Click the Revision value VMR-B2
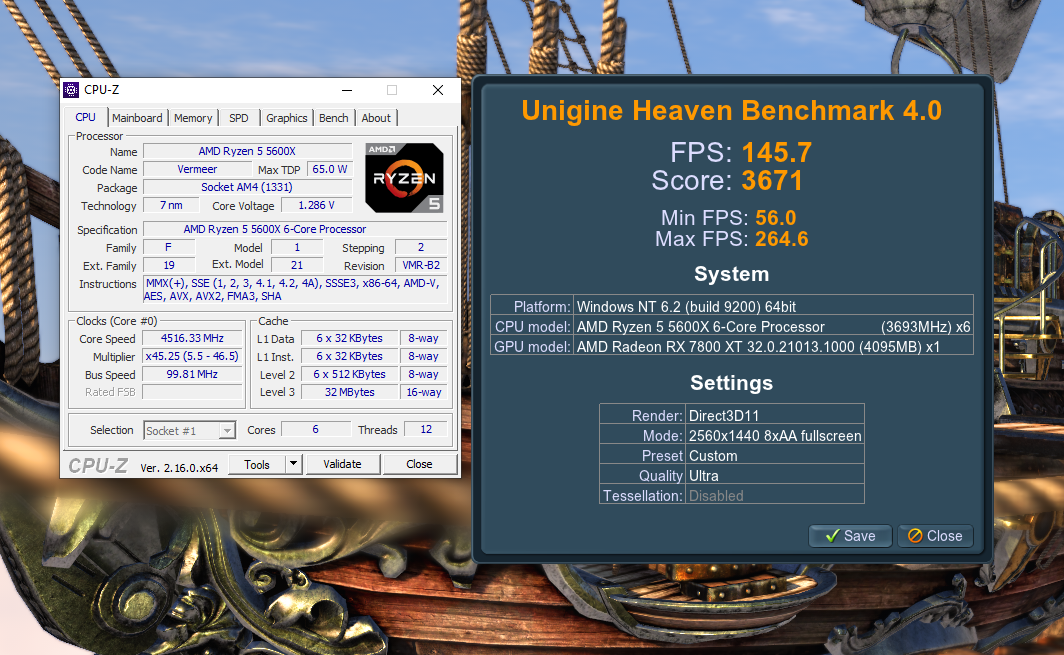The height and width of the screenshot is (655, 1064). tap(421, 265)
